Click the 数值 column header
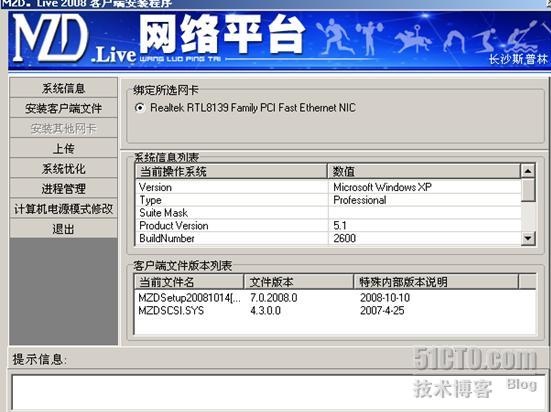Image resolution: width=551 pixels, height=412 pixels. 424,171
